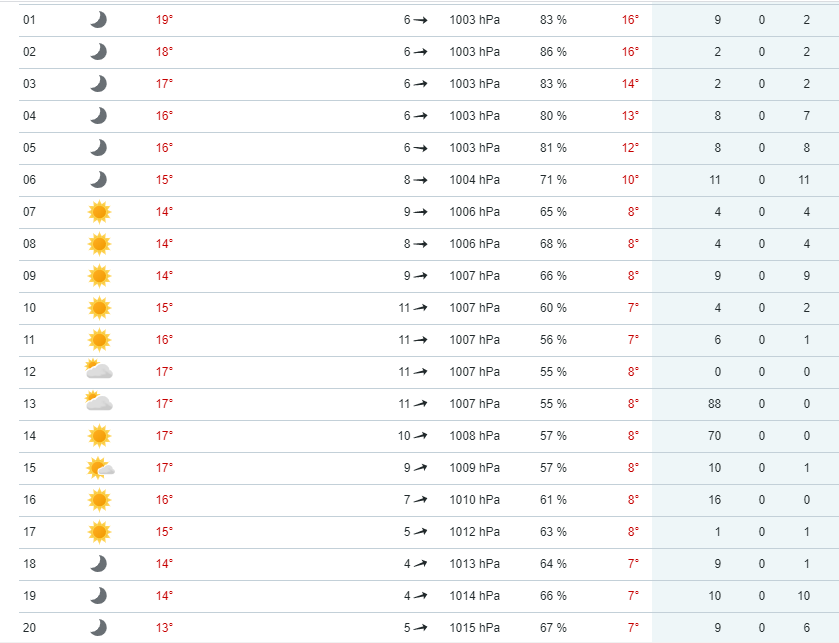Click the moon icon in hour 18 row
The image size is (839, 643).
(x=98, y=564)
